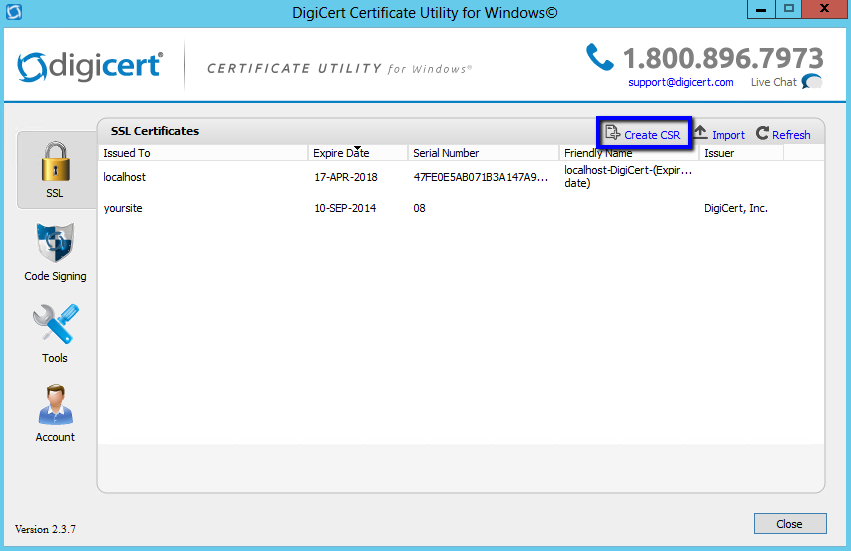Sort by the Serial Number column header

[x=484, y=153]
